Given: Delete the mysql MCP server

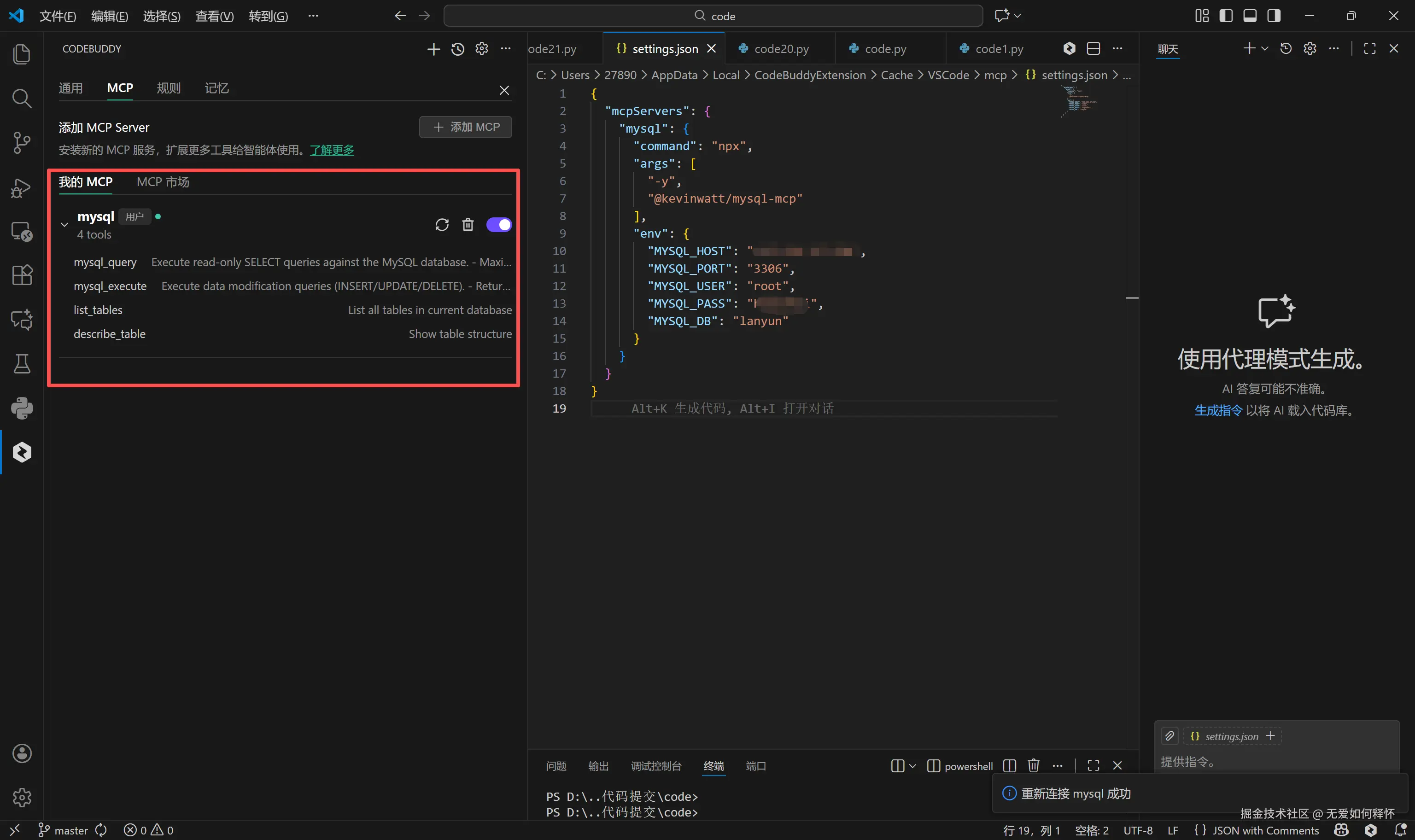Looking at the screenshot, I should (x=468, y=225).
